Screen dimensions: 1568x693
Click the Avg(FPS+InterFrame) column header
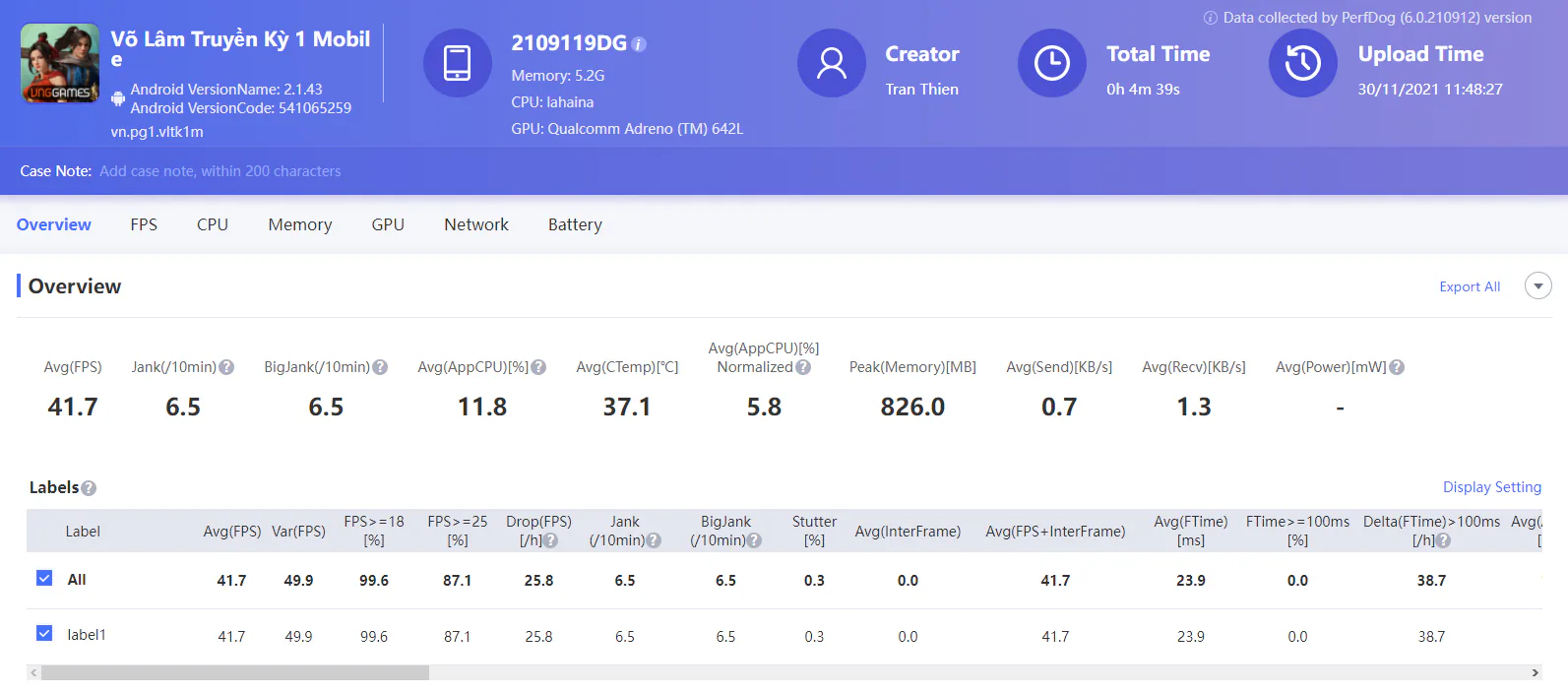tap(1055, 532)
